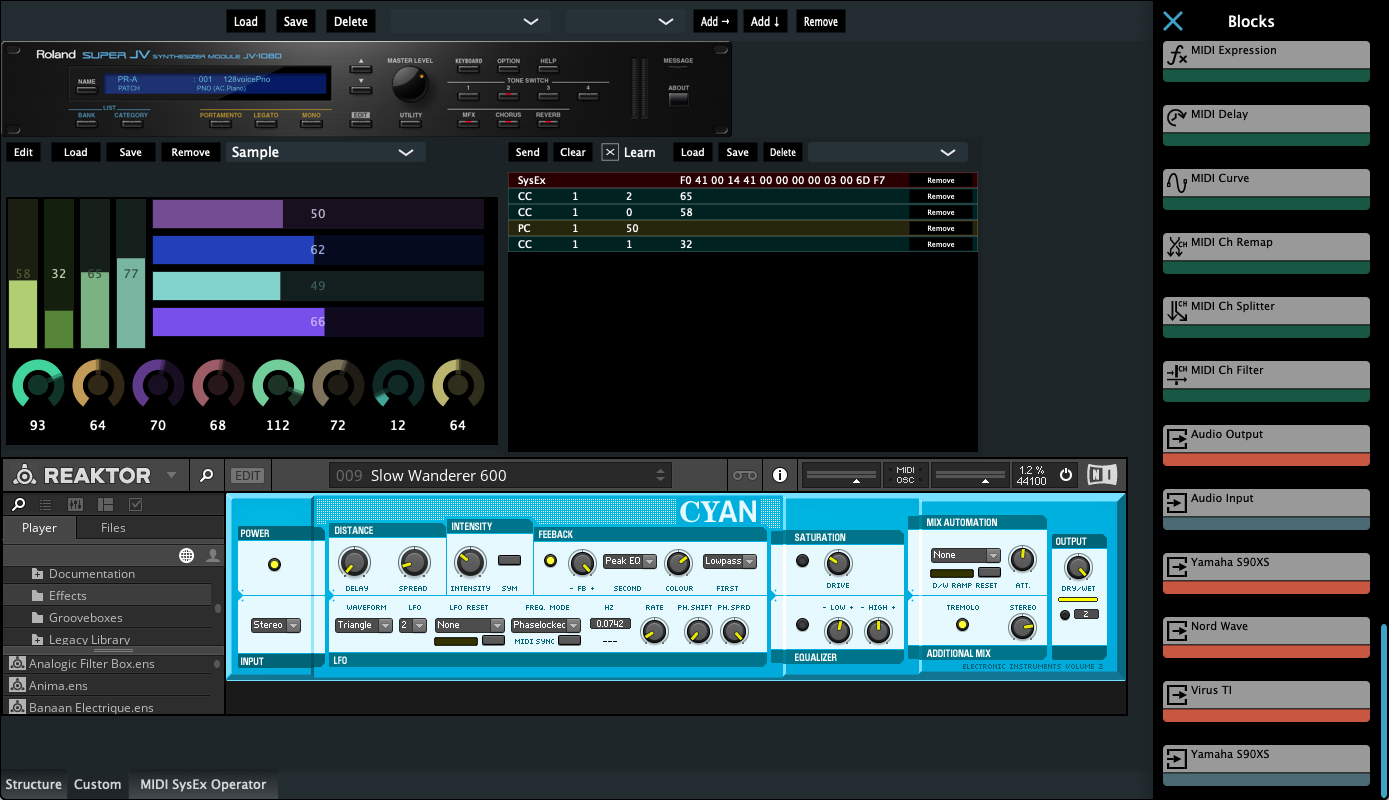The width and height of the screenshot is (1389, 800).
Task: Select the MIDI Ch Remap block
Action: [1267, 253]
